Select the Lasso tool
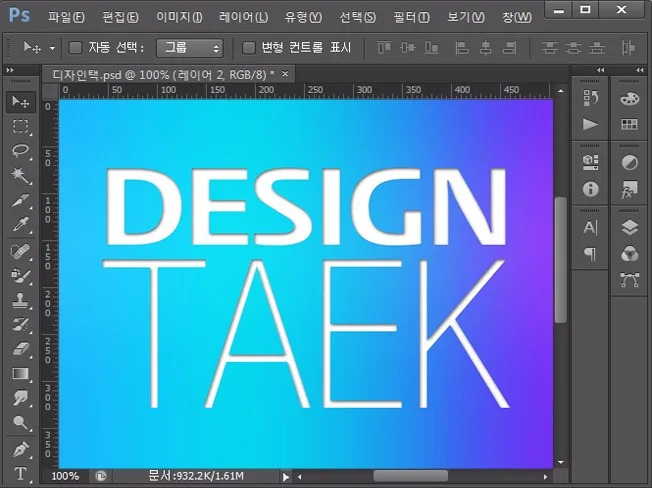The height and width of the screenshot is (488, 652). click(x=20, y=151)
